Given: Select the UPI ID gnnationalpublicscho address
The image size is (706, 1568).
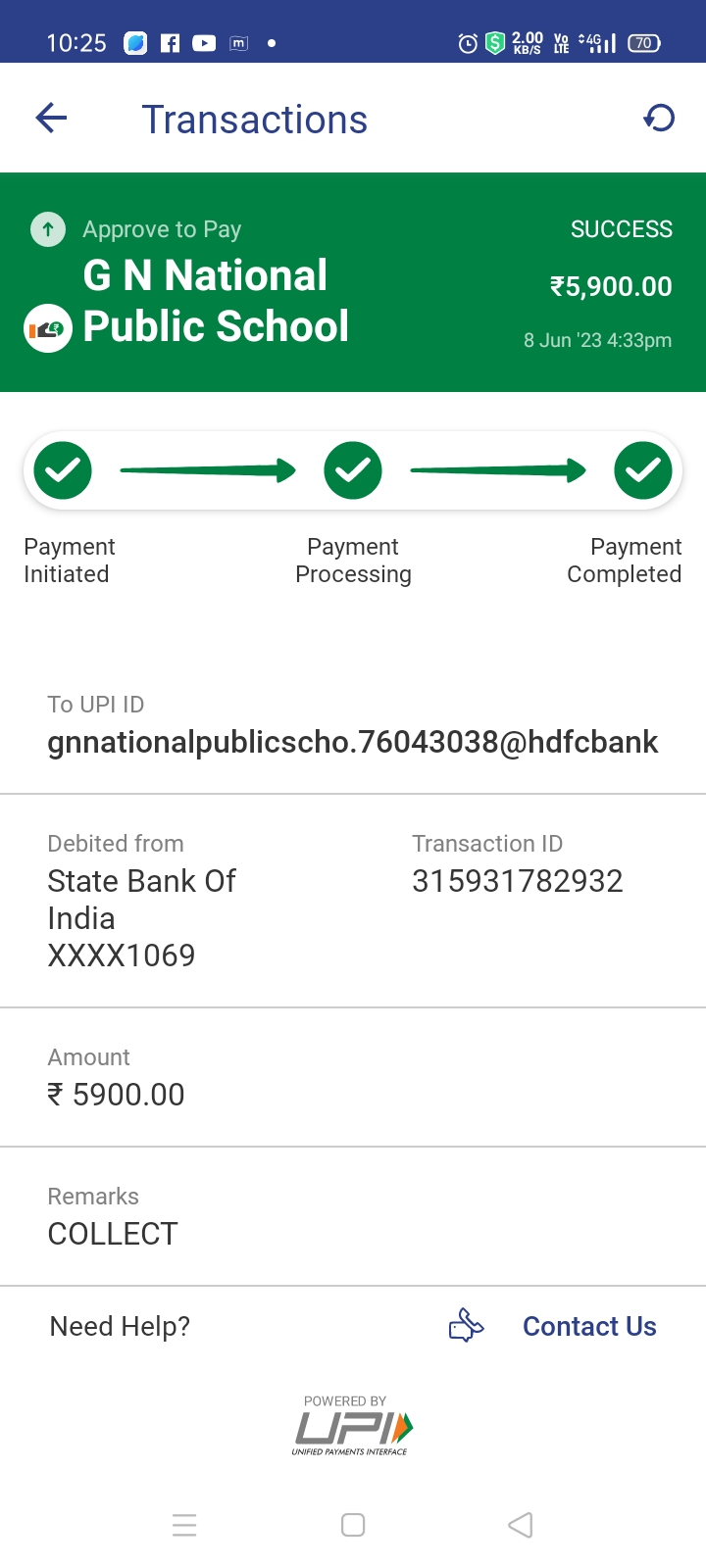Looking at the screenshot, I should [x=353, y=742].
